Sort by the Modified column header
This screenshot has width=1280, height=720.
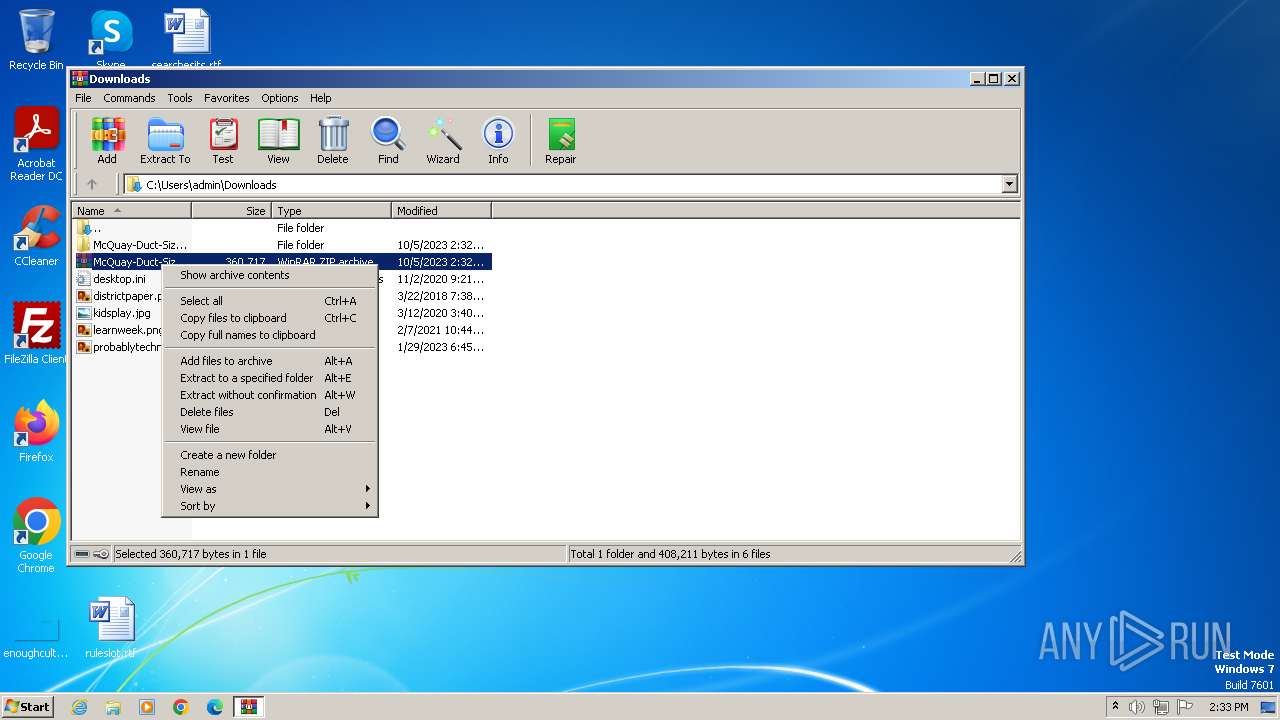(x=441, y=211)
